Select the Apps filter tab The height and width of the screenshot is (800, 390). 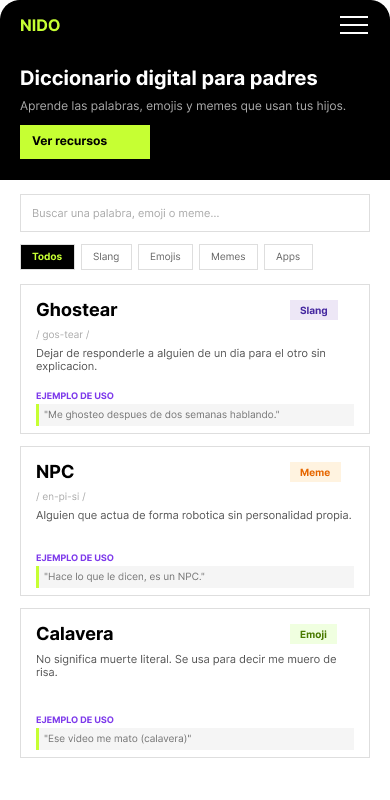(288, 257)
